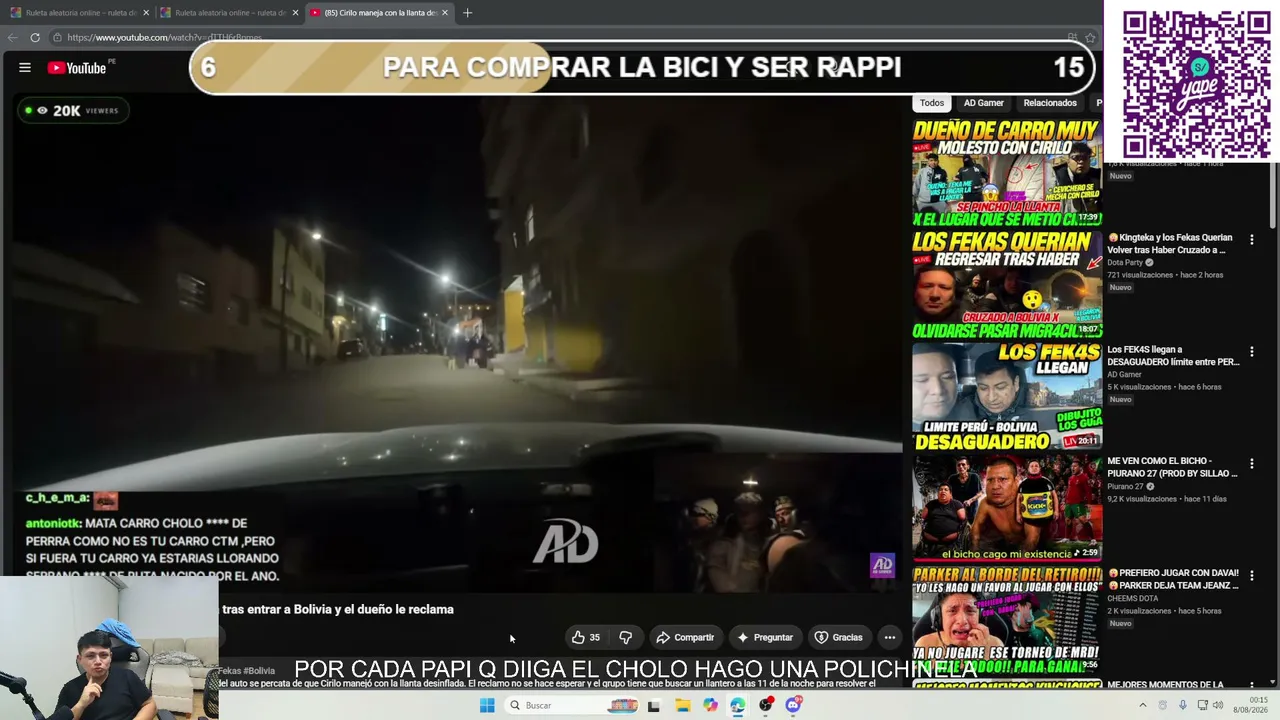Image resolution: width=1280 pixels, height=720 pixels.
Task: Open File Explorer from the taskbar
Action: point(682,705)
